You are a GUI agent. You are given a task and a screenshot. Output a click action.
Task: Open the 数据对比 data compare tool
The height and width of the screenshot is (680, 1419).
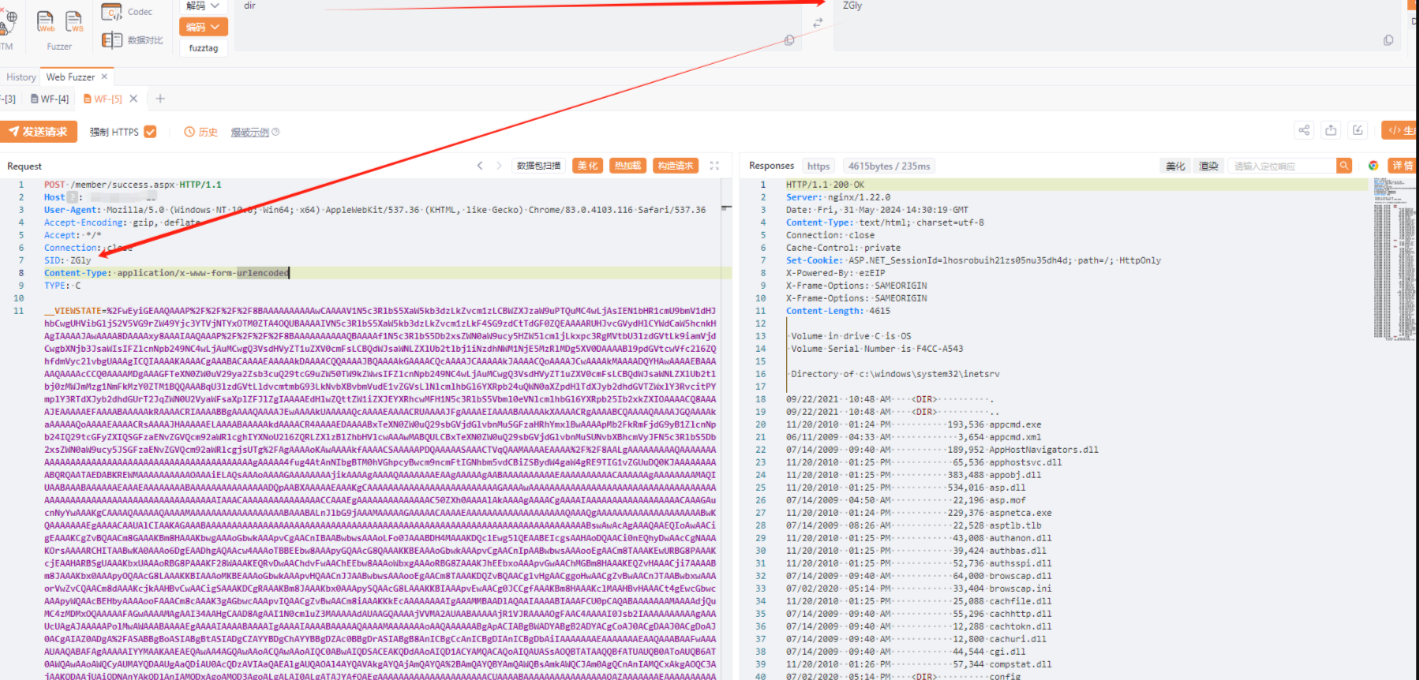pos(134,40)
